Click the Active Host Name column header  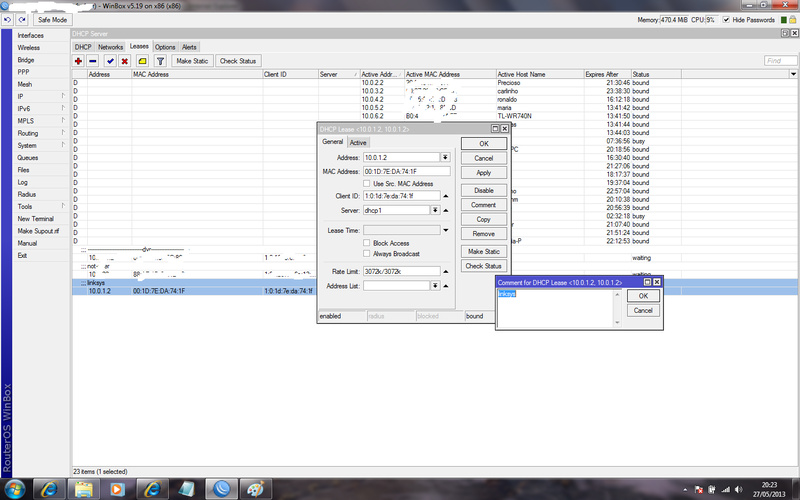[540, 74]
